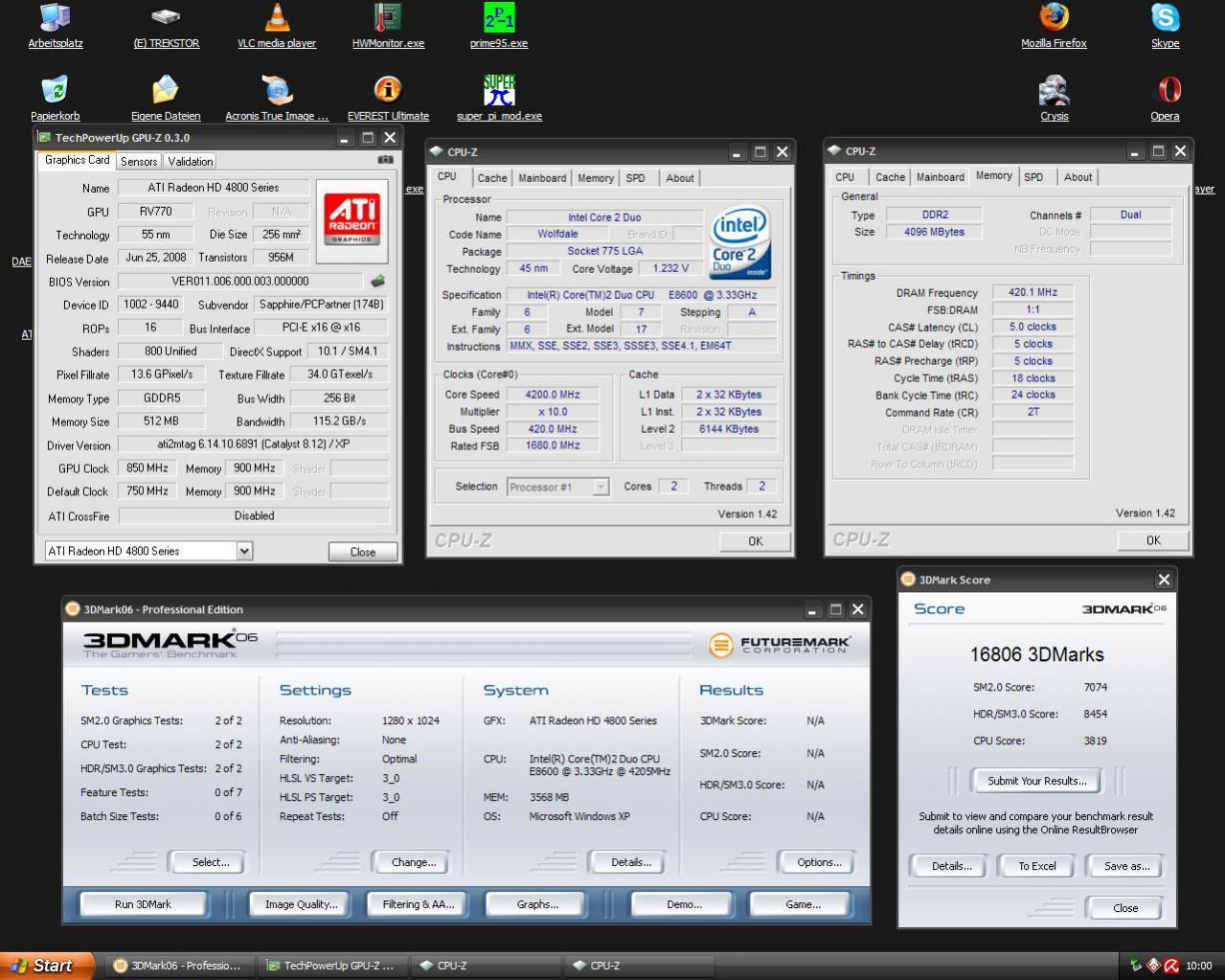Click the GPU-Z screenshot camera icon
The width and height of the screenshot is (1225, 980).
[x=385, y=160]
